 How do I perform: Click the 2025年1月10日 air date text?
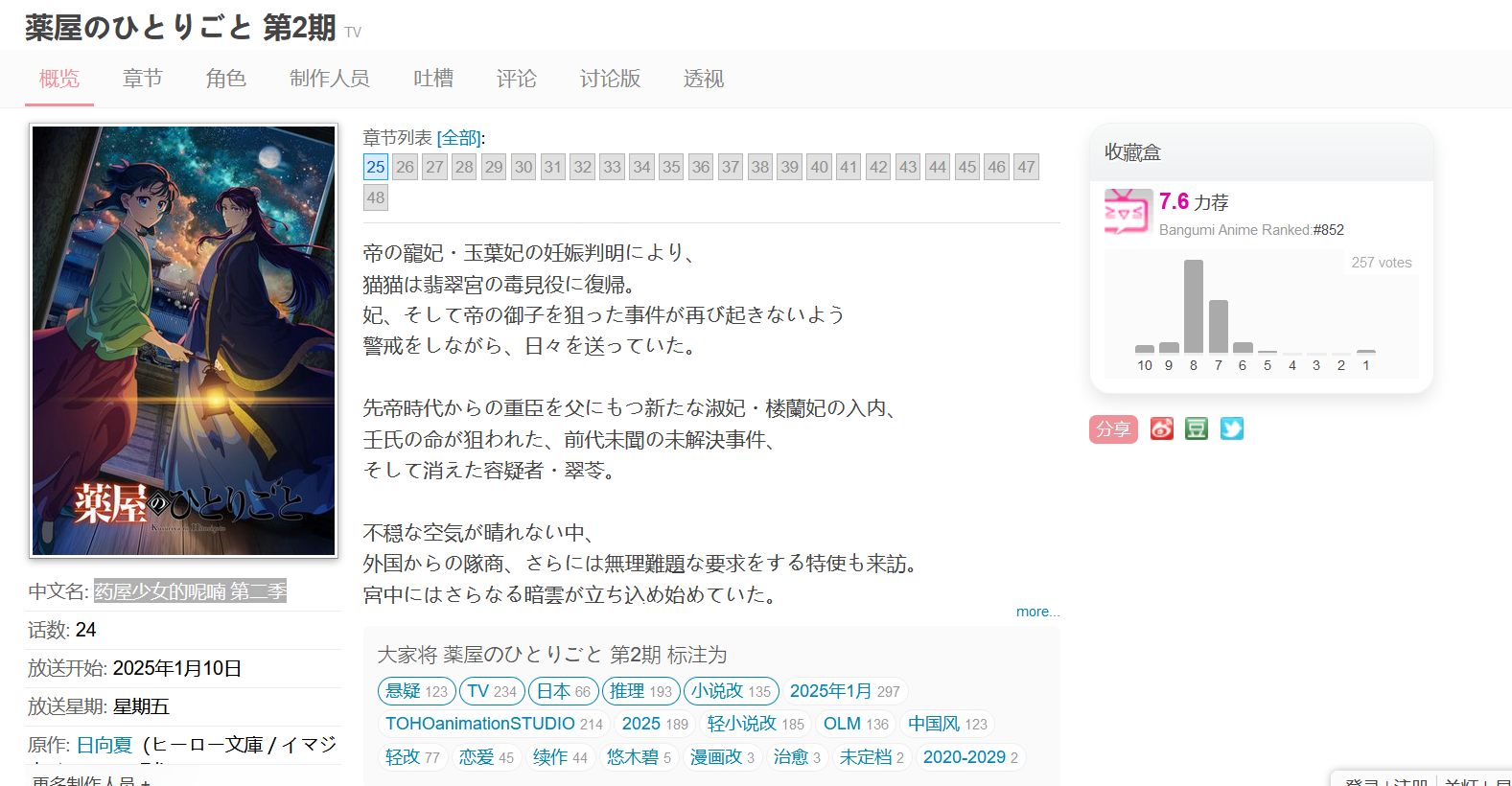177,668
